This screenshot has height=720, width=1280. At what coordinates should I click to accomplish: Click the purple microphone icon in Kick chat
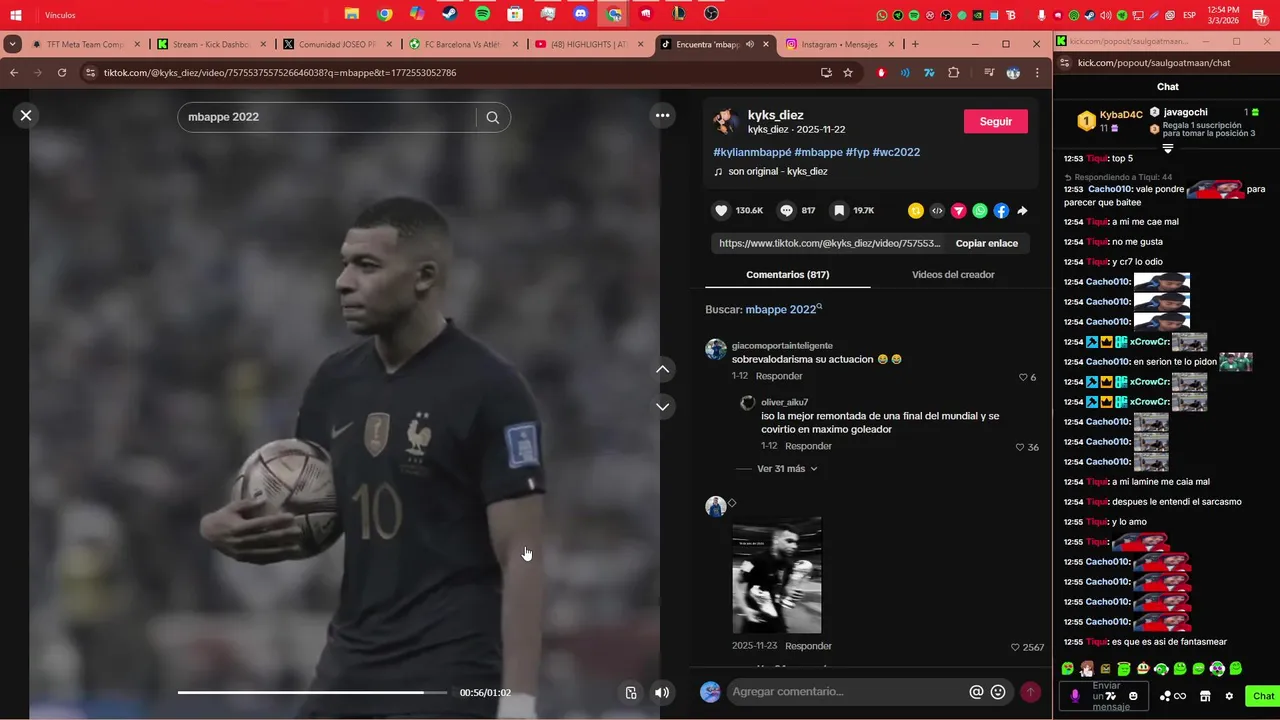click(x=1075, y=696)
